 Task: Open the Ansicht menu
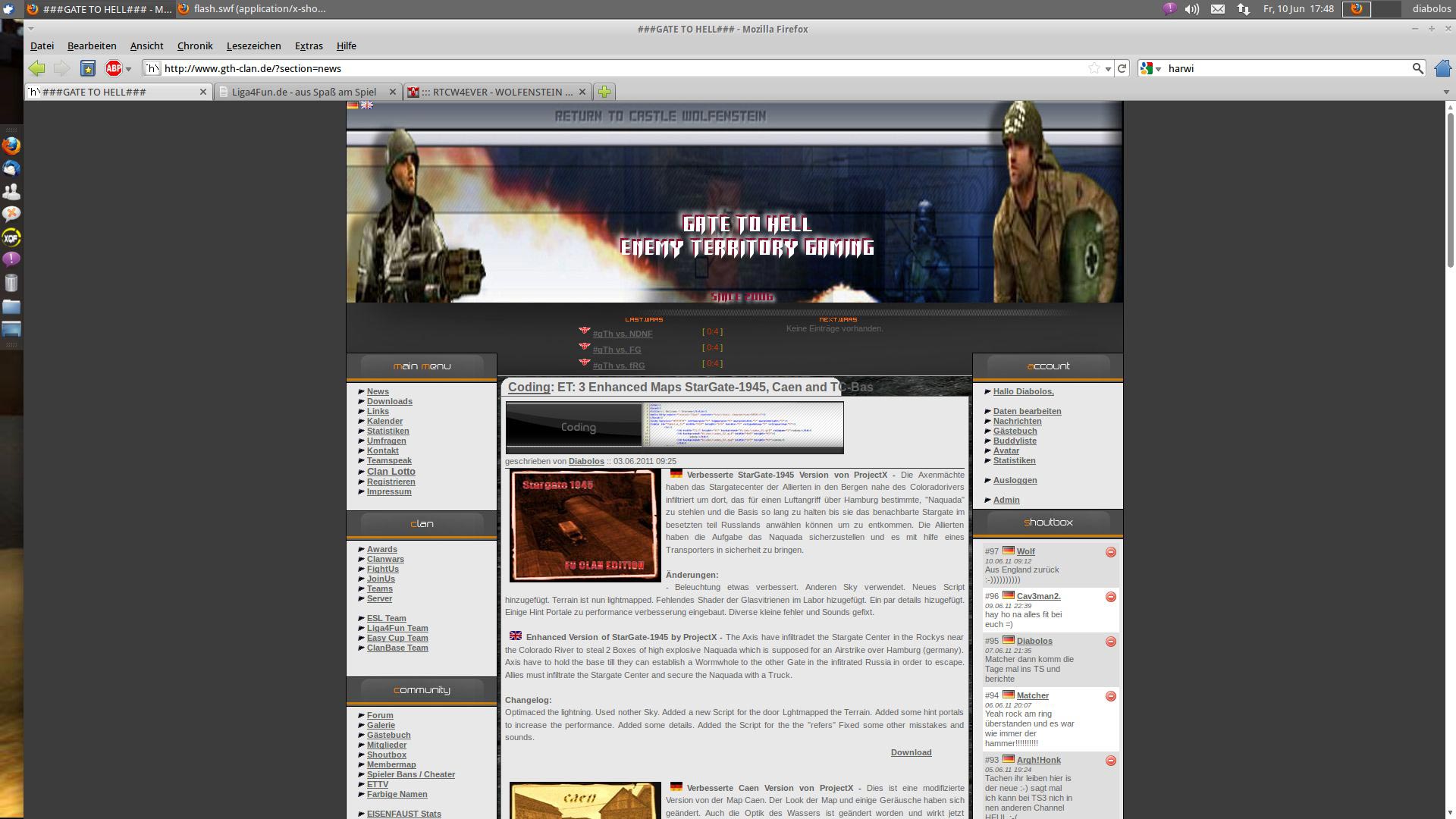[x=146, y=45]
